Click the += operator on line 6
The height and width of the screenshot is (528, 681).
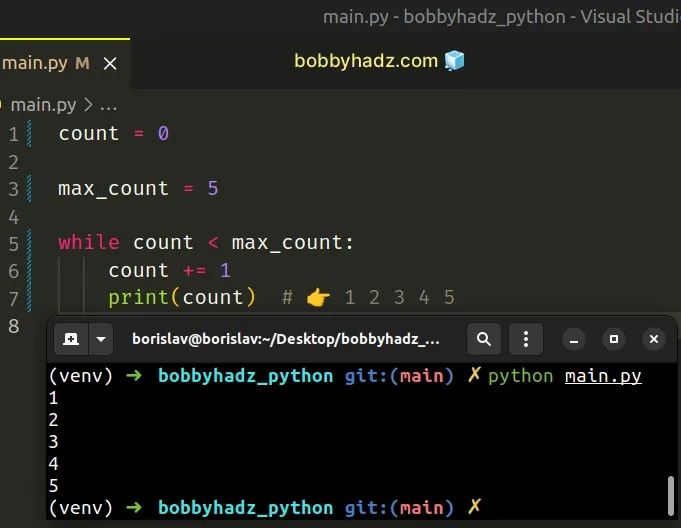(x=194, y=271)
